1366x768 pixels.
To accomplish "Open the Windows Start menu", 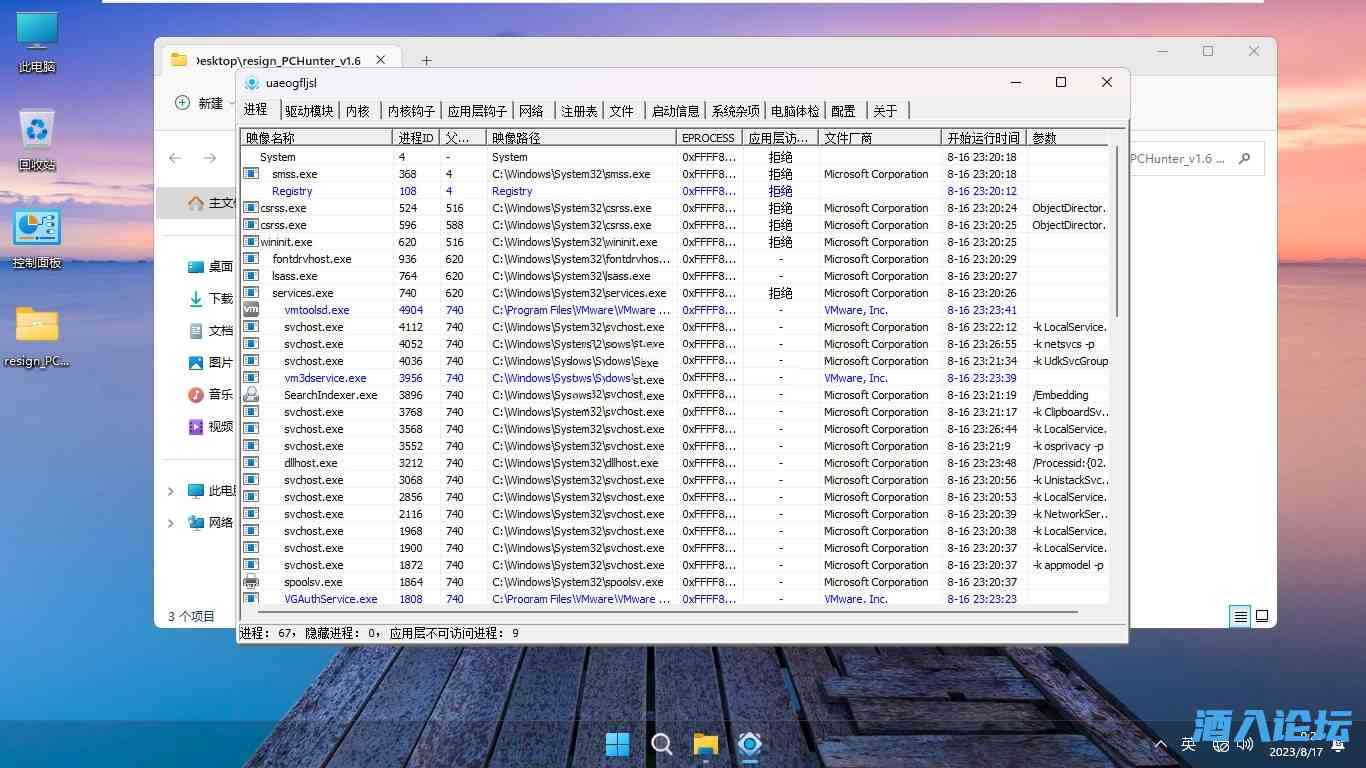I will point(618,744).
